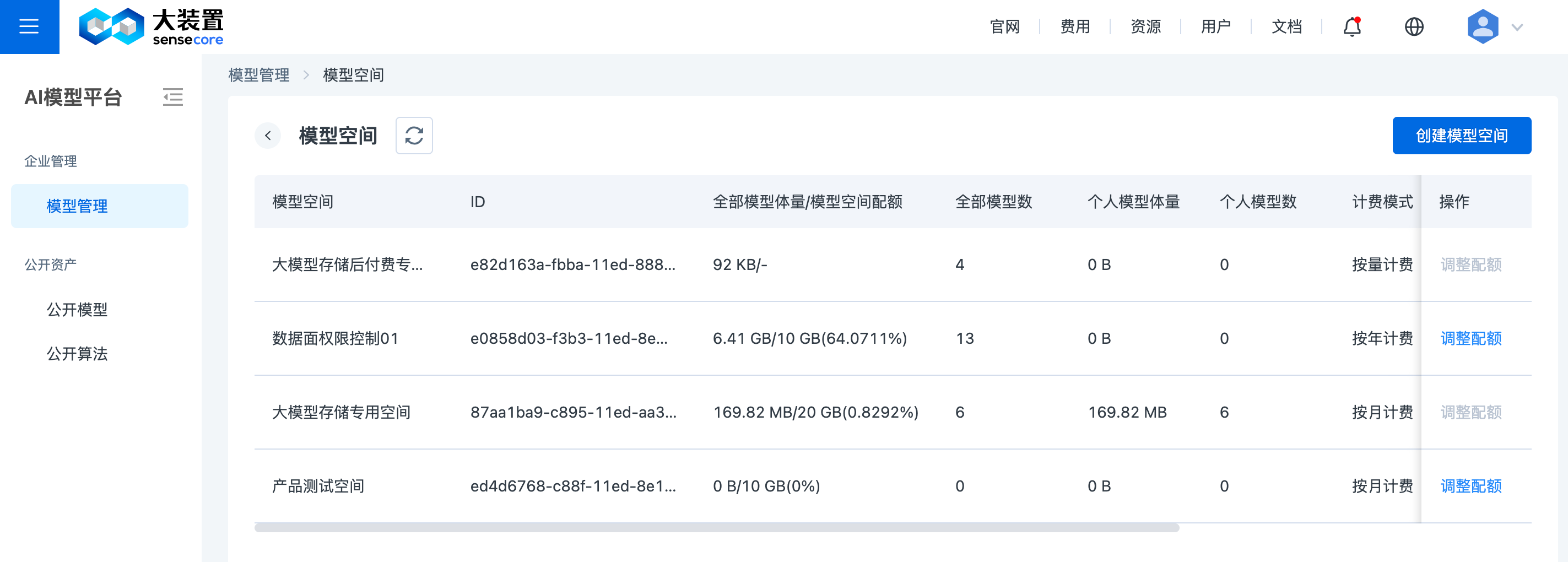Open the 数据面权限控制01 space
The image size is (1568, 562).
336,338
